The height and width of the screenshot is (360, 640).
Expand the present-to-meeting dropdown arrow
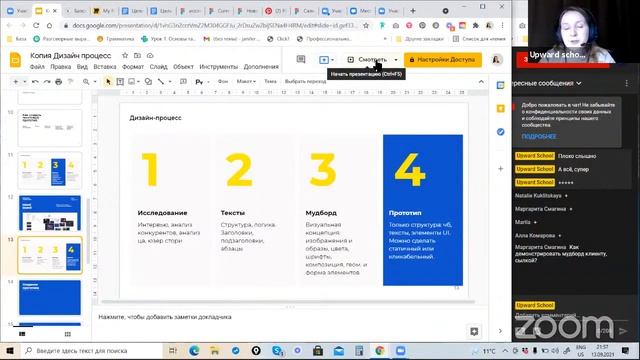[x=332, y=60]
